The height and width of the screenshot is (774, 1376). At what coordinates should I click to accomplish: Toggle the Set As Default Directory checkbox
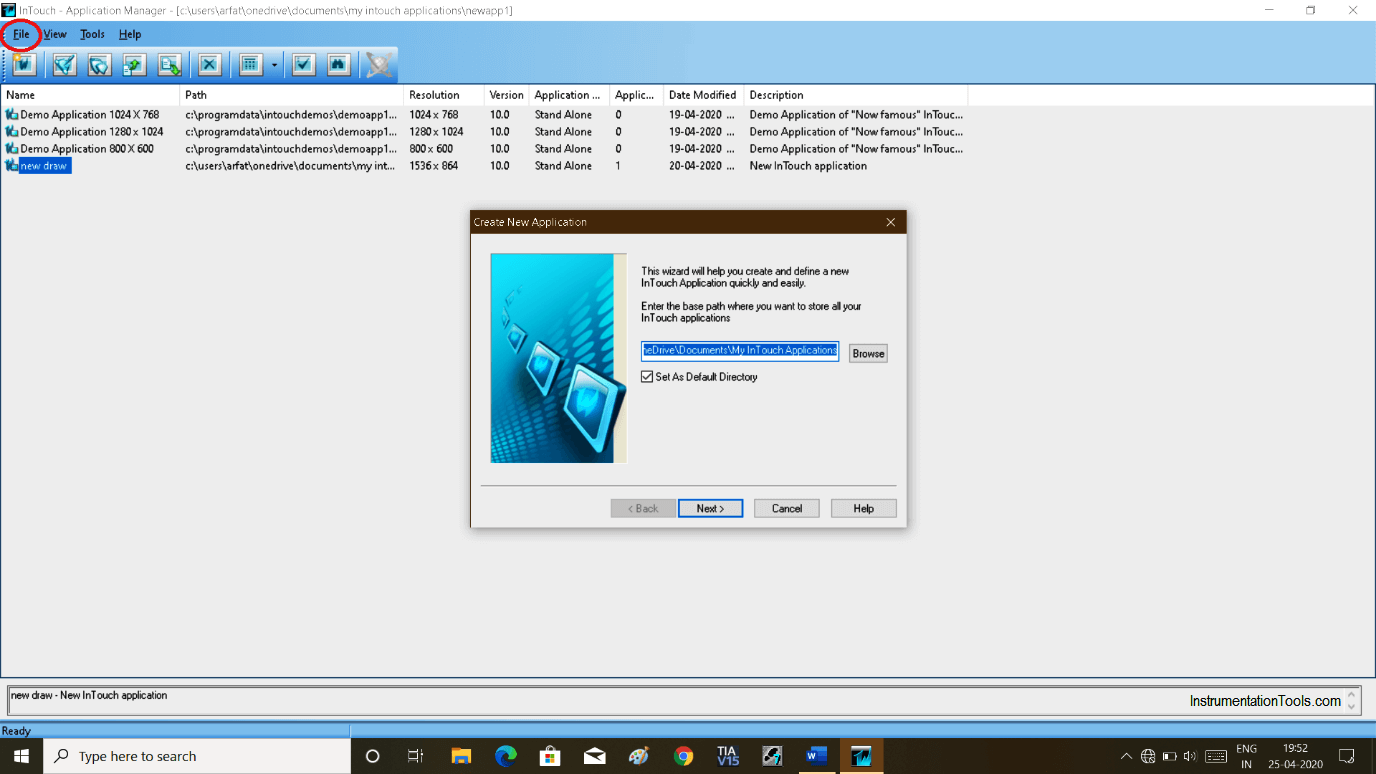647,377
